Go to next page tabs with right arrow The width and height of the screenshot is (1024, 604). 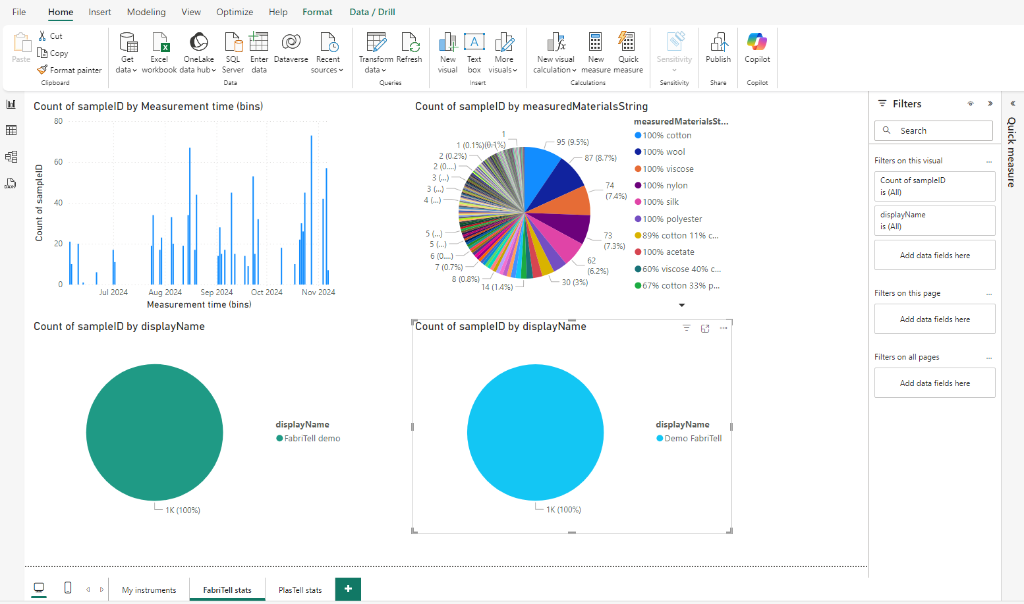102,590
